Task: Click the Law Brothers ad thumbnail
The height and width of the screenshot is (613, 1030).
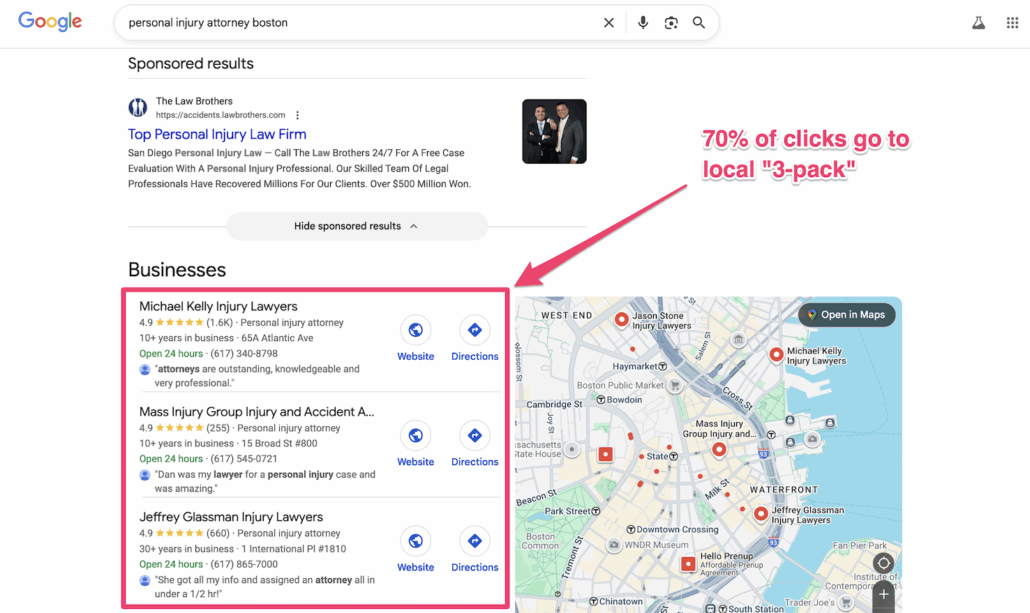Action: tap(554, 131)
